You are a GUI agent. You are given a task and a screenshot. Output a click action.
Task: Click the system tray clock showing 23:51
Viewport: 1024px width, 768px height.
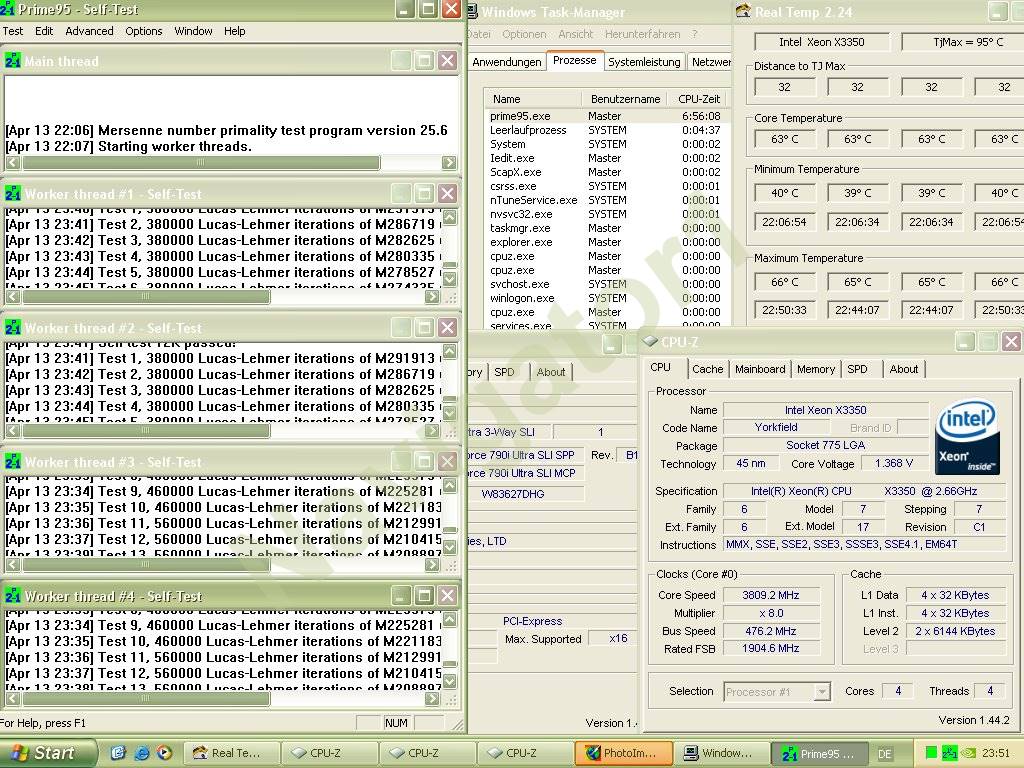pyautogui.click(x=995, y=753)
